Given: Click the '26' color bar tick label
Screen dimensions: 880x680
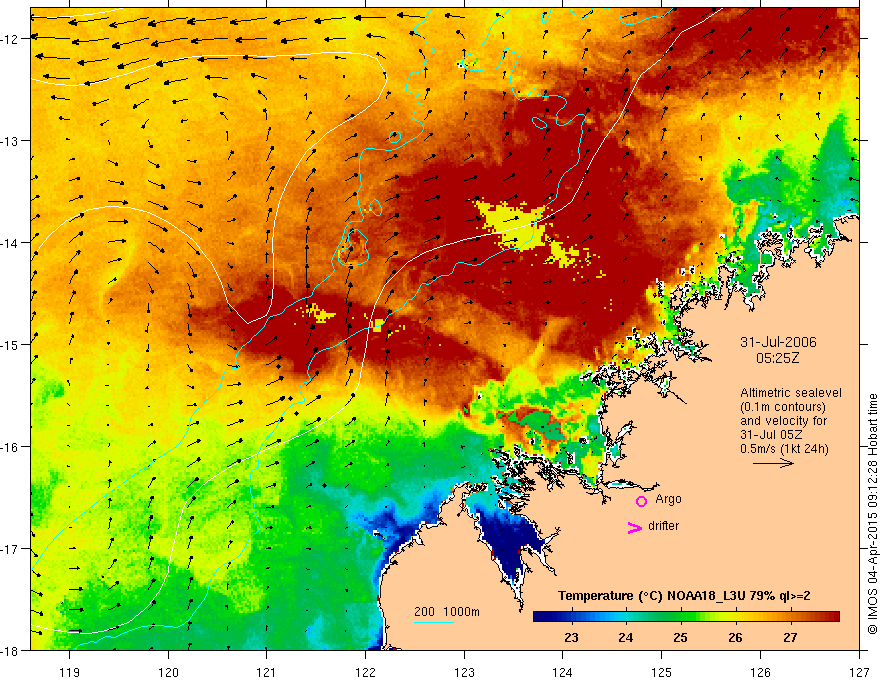Looking at the screenshot, I should (x=735, y=637).
